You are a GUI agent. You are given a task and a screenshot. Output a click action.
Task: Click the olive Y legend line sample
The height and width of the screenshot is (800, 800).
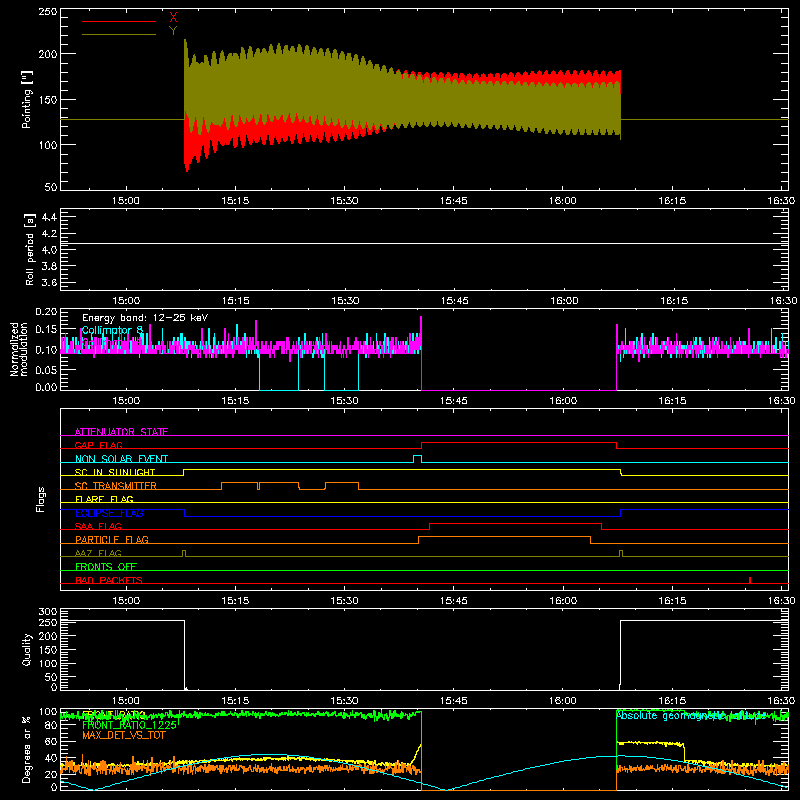(119, 34)
